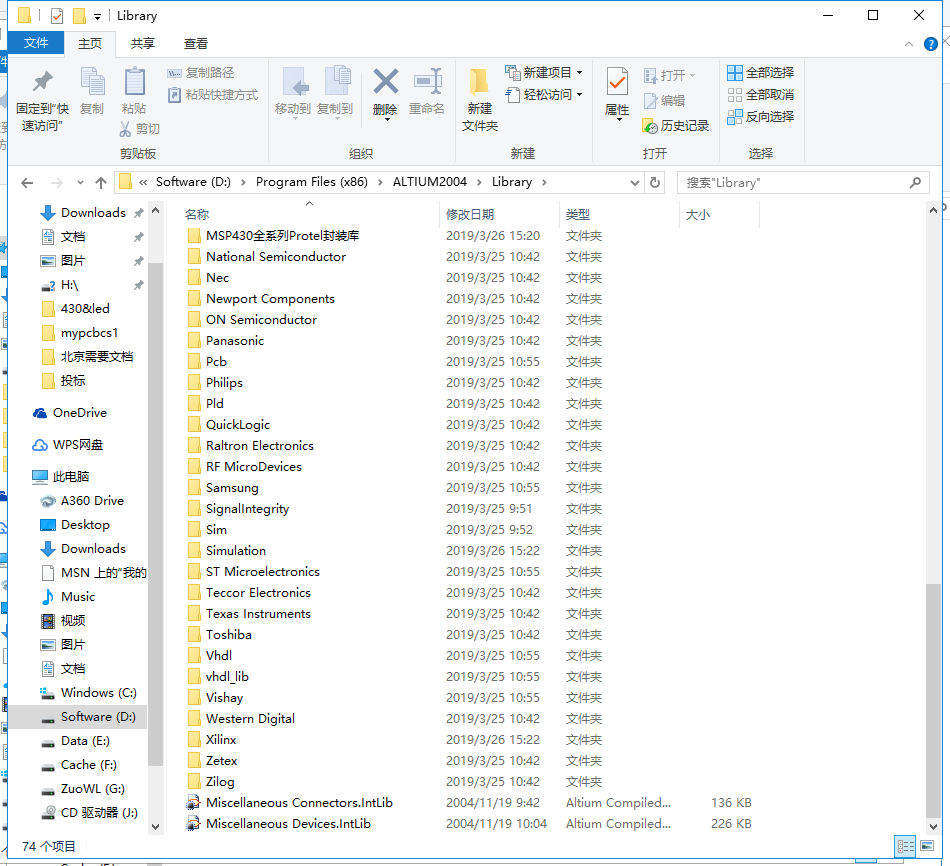Click the Search Library input field
This screenshot has width=950, height=866.
pyautogui.click(x=803, y=182)
